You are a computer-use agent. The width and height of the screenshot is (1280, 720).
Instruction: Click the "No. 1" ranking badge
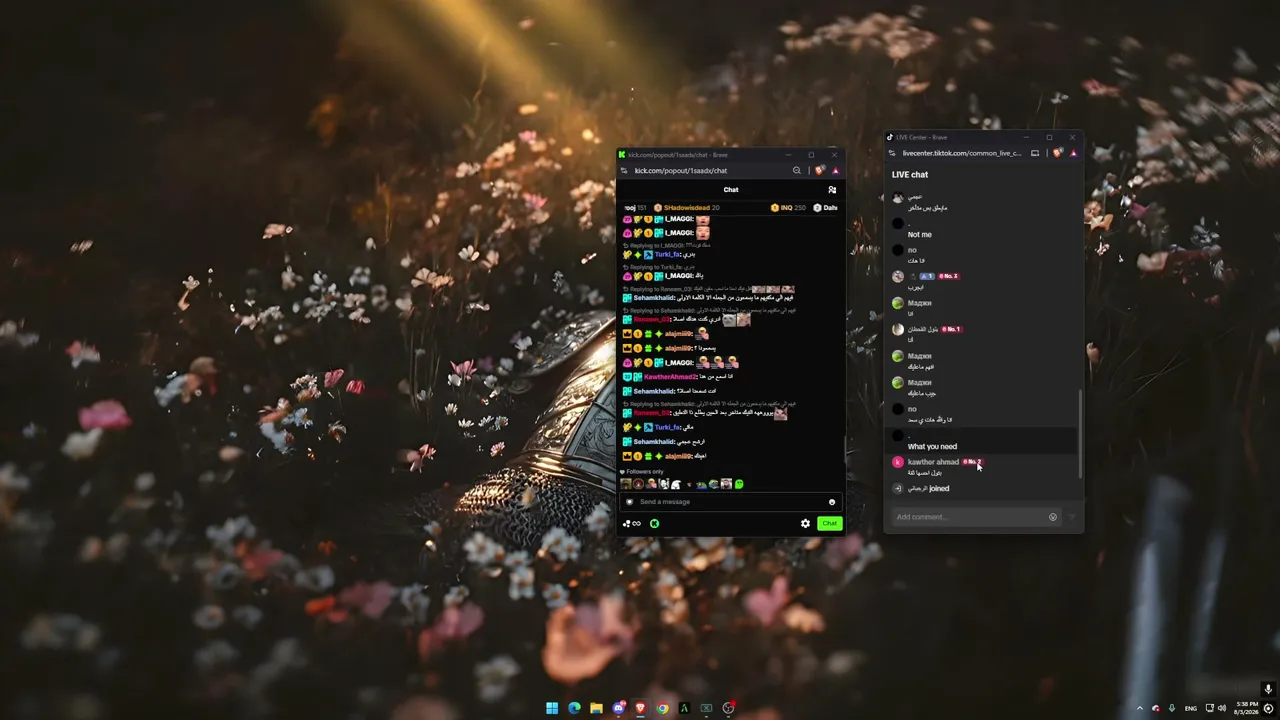[x=951, y=329]
